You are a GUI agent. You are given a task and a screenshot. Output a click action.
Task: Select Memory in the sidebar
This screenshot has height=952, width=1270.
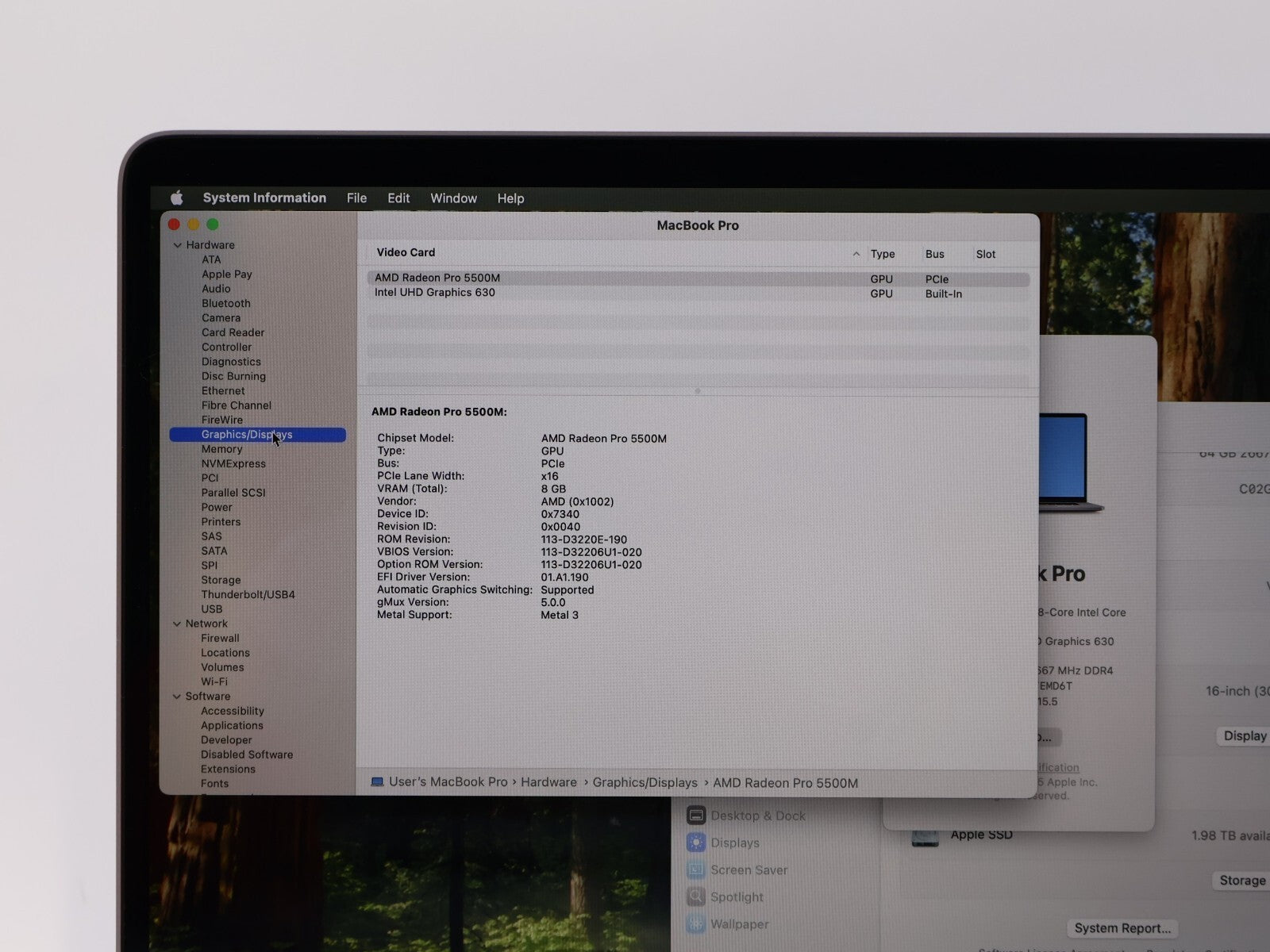[x=221, y=449]
